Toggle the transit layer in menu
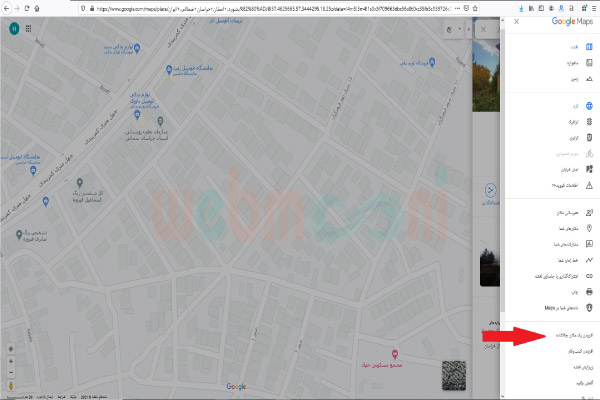 tap(588, 136)
